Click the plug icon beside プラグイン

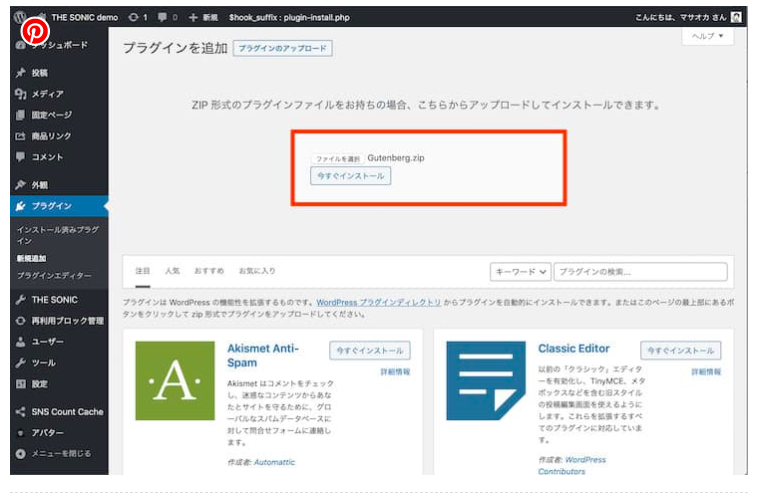coord(20,206)
